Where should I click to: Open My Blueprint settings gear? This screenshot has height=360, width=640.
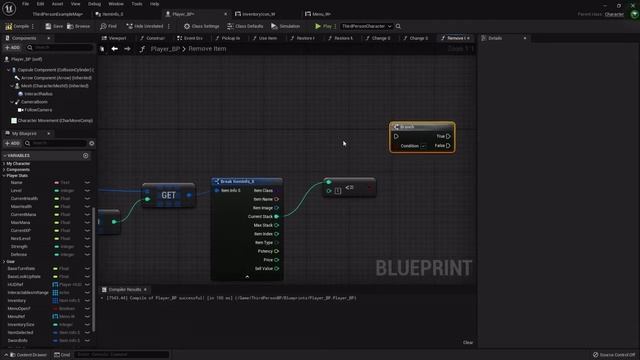[x=91, y=143]
